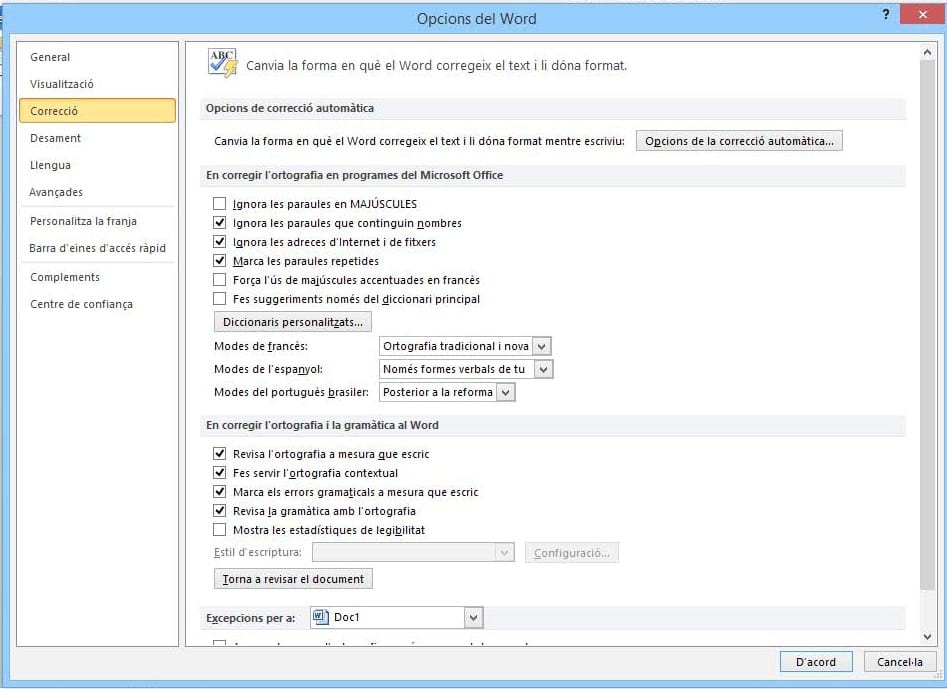Toggle Revisa l'ortografia a mesura que escric
This screenshot has width=947, height=689.
click(220, 454)
